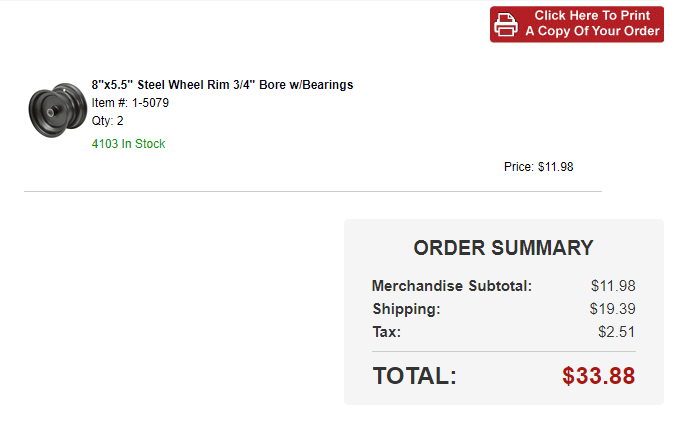
Task: Click the $19.39 shipping amount
Action: pos(613,309)
